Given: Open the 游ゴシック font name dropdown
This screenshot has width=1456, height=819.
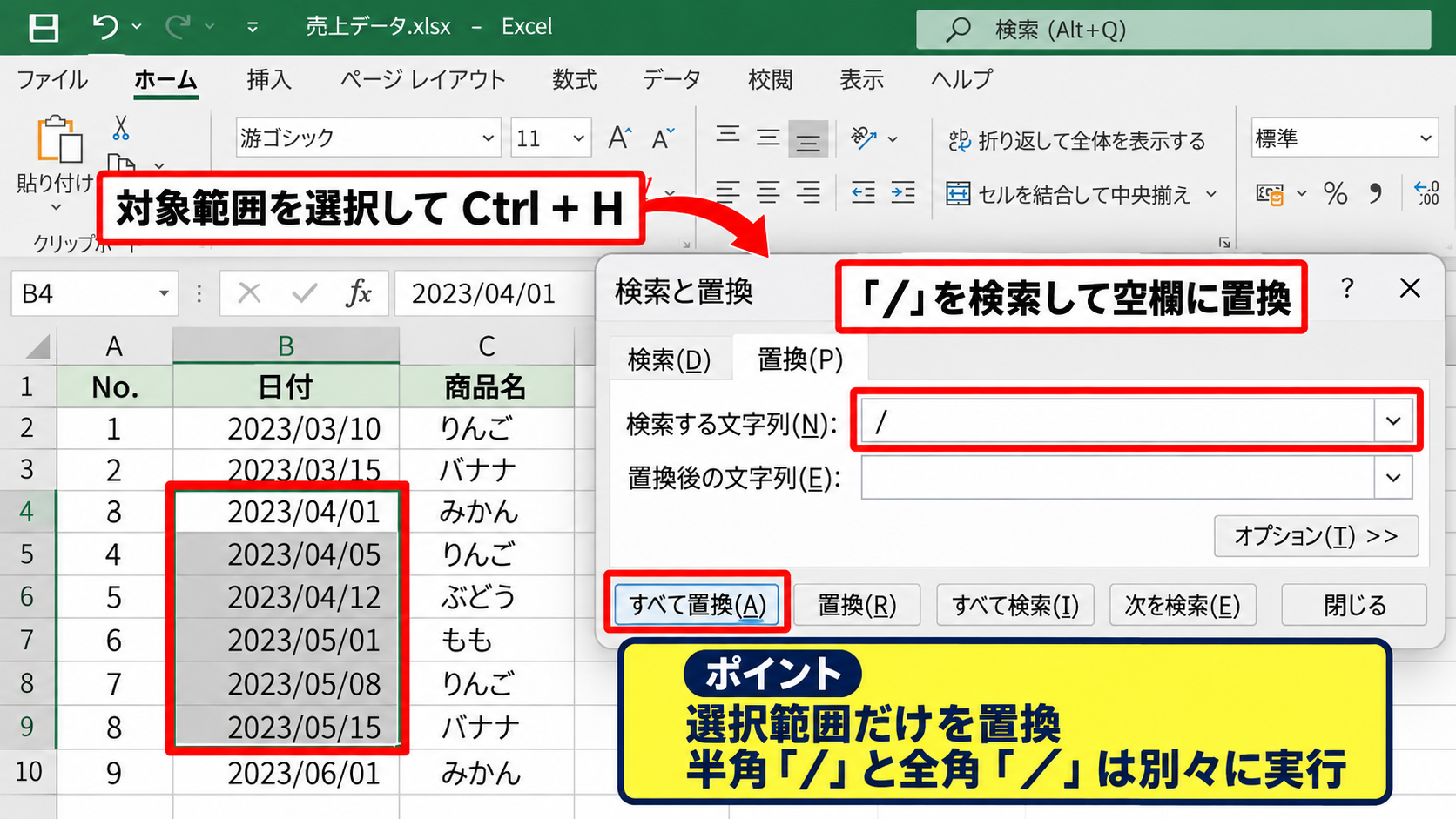Looking at the screenshot, I should tap(488, 138).
